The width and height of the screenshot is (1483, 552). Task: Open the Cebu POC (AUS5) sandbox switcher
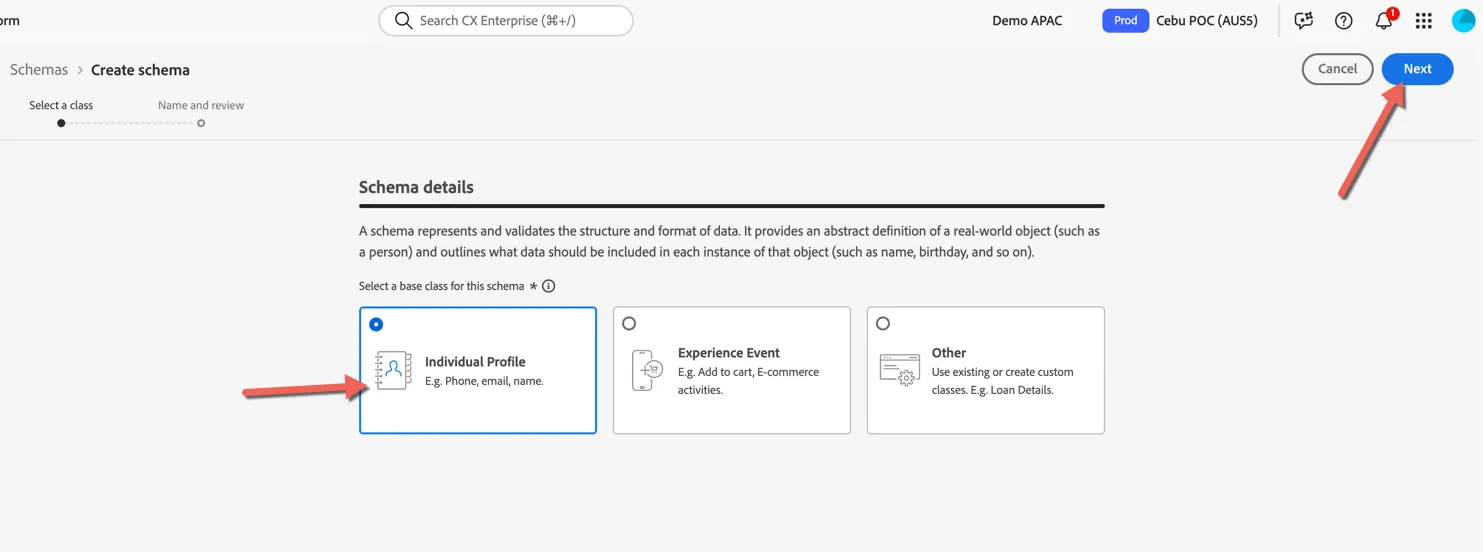pos(1207,20)
